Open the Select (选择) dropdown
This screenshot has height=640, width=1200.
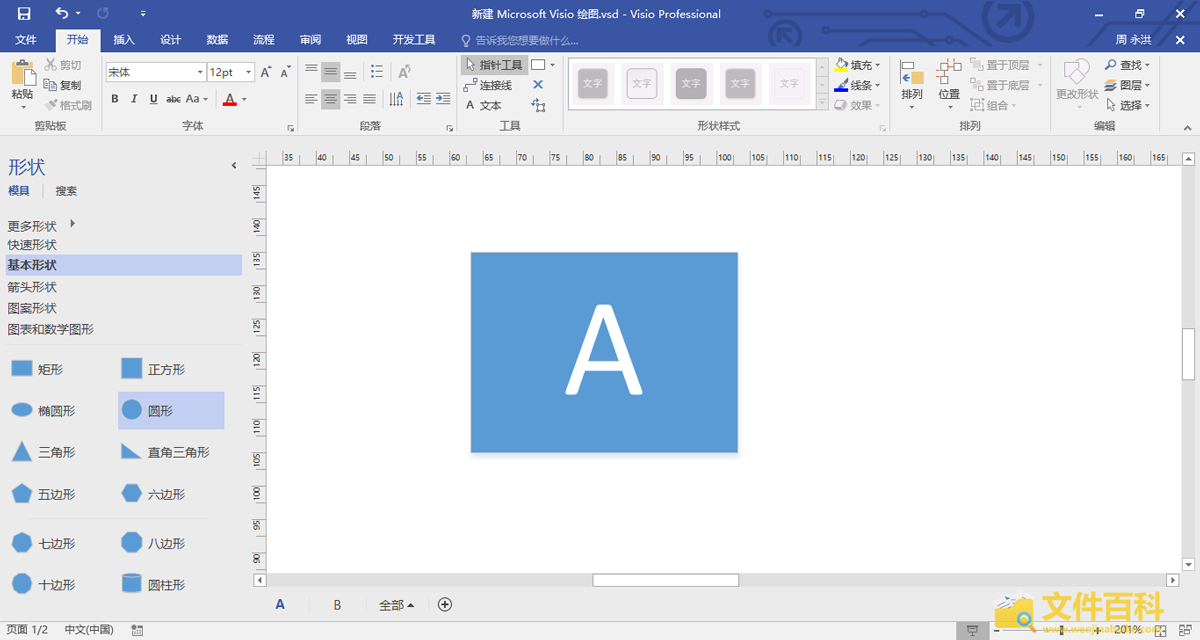coord(1128,105)
